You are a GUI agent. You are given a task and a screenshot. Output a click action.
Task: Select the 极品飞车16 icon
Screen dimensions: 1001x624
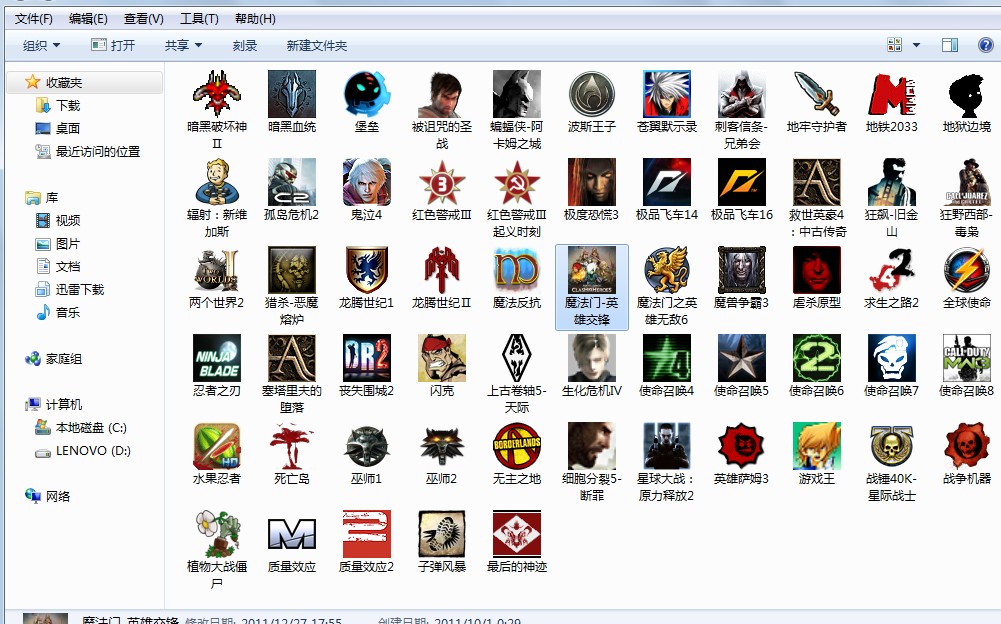click(x=742, y=182)
